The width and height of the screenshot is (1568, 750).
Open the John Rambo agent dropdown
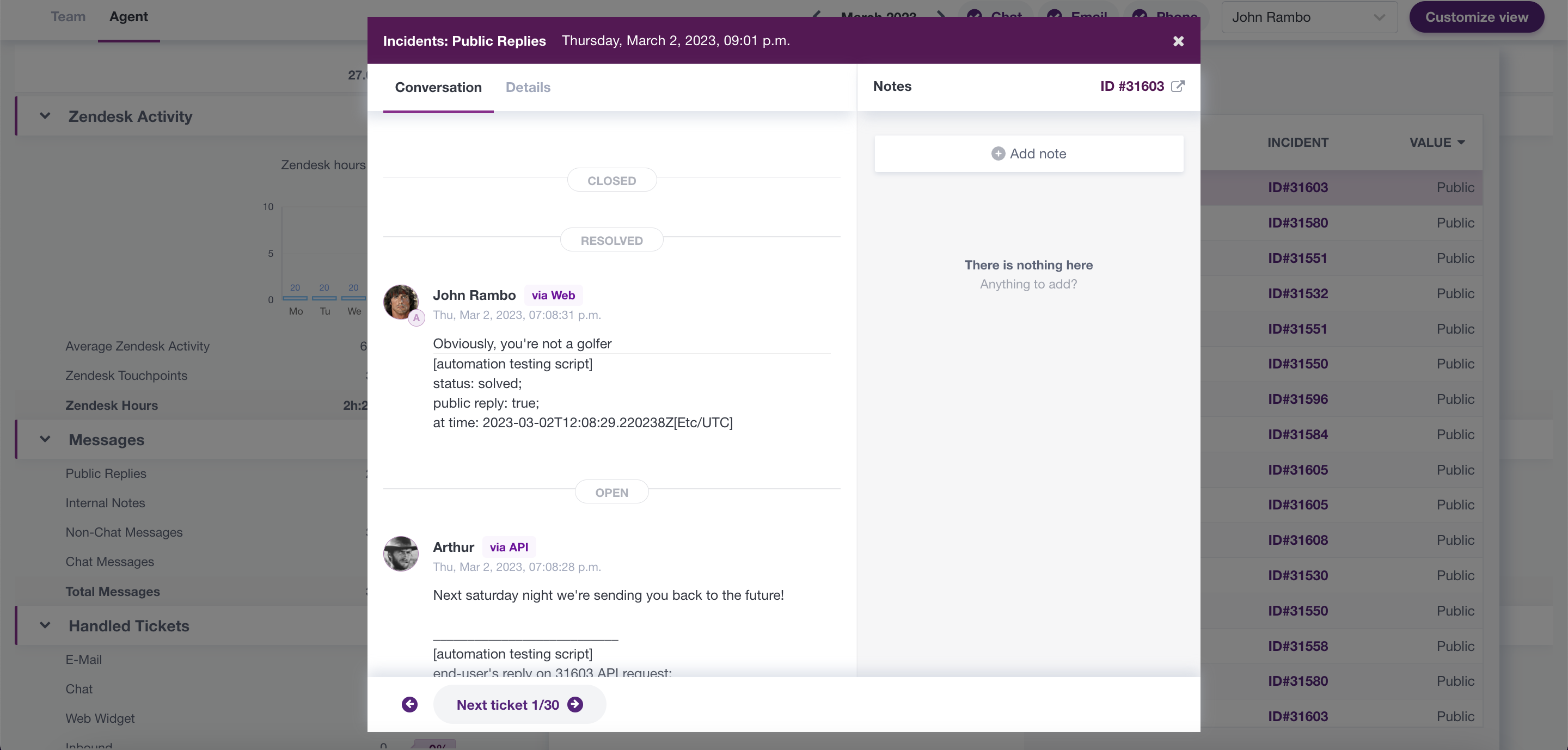click(x=1309, y=17)
